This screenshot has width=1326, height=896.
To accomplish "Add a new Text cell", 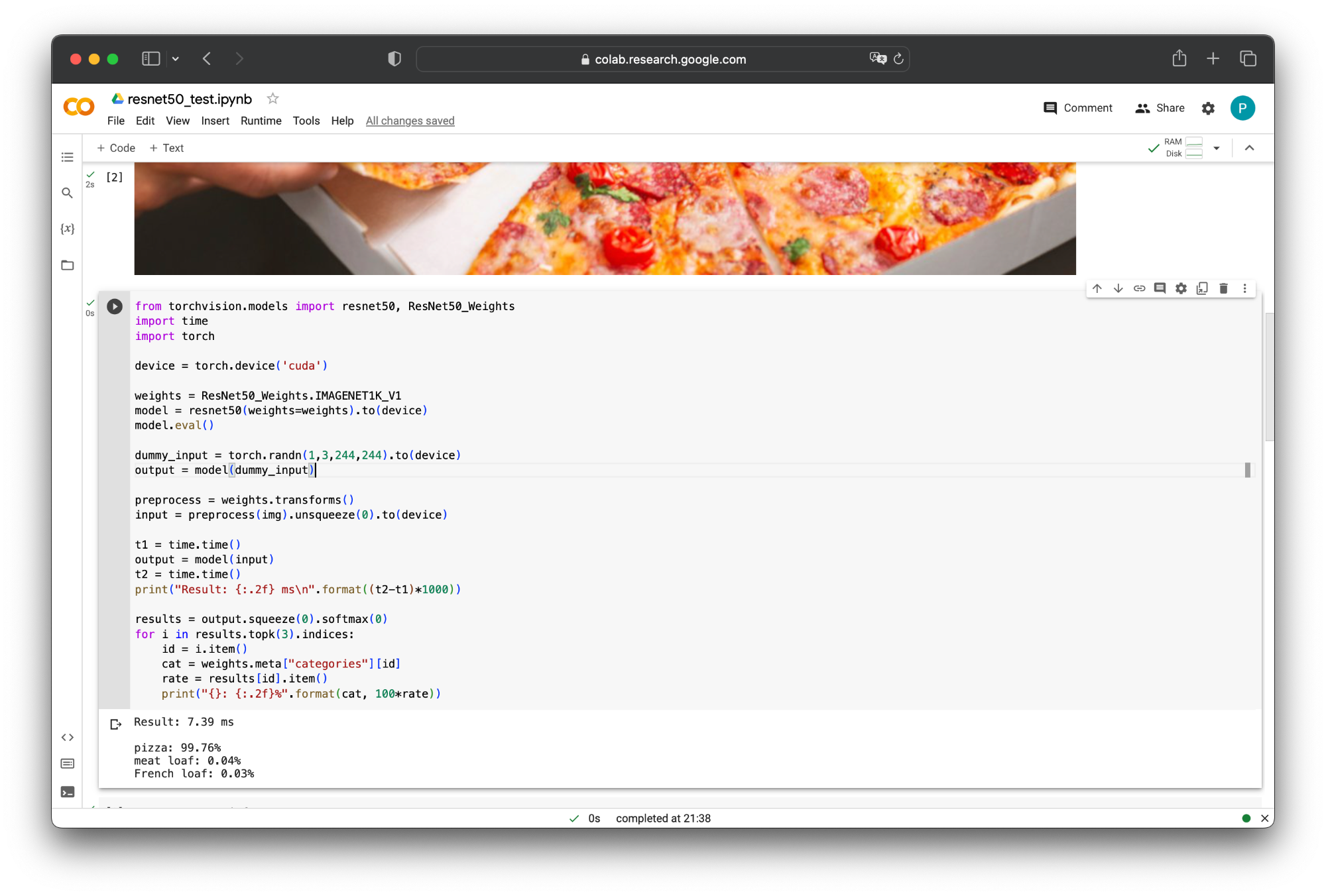I will (x=166, y=148).
